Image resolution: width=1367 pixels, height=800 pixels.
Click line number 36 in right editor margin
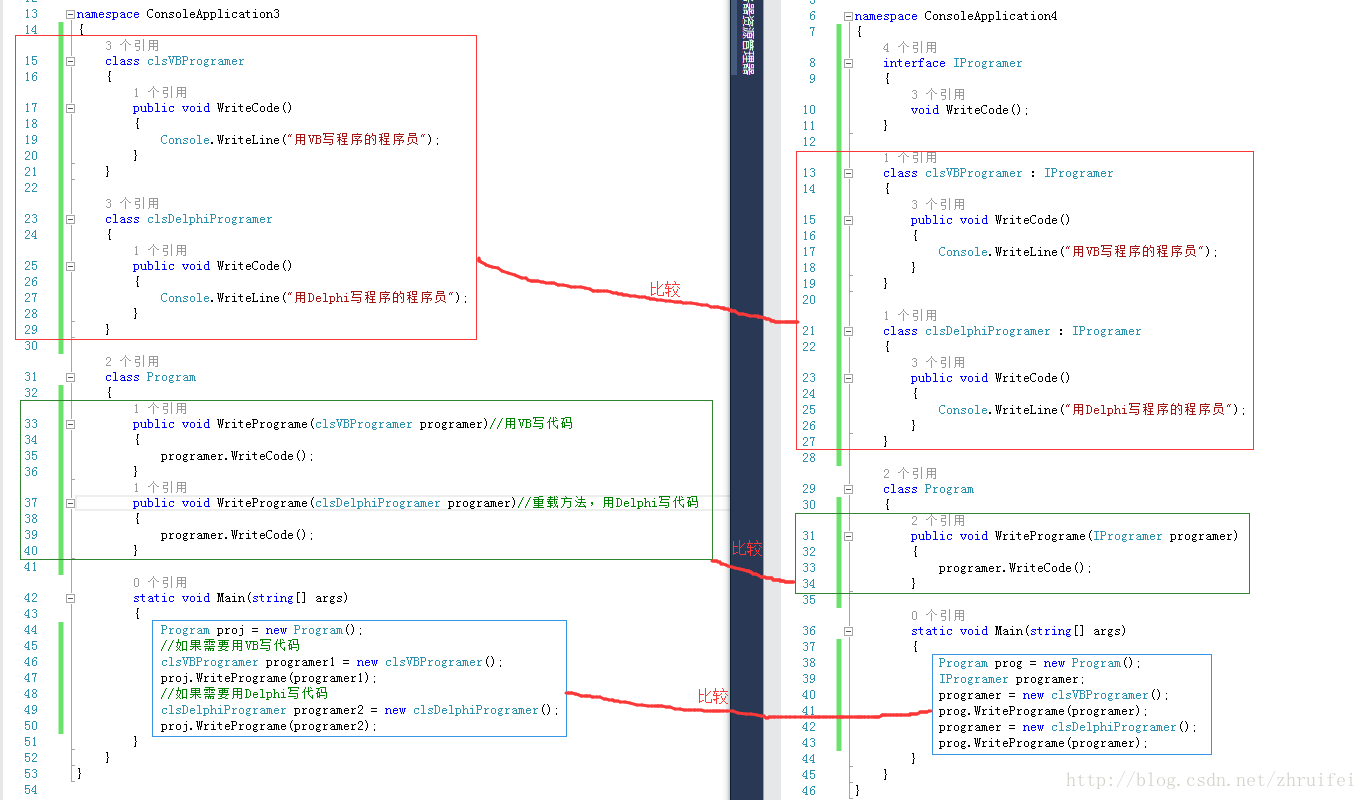tap(808, 631)
